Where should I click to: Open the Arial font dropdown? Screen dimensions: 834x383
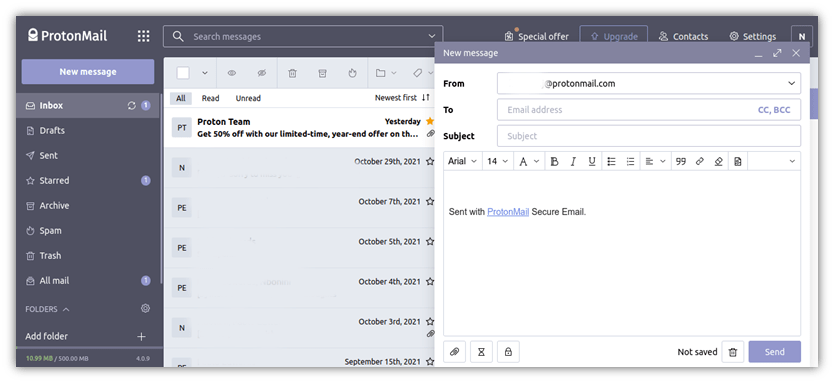pyautogui.click(x=463, y=161)
